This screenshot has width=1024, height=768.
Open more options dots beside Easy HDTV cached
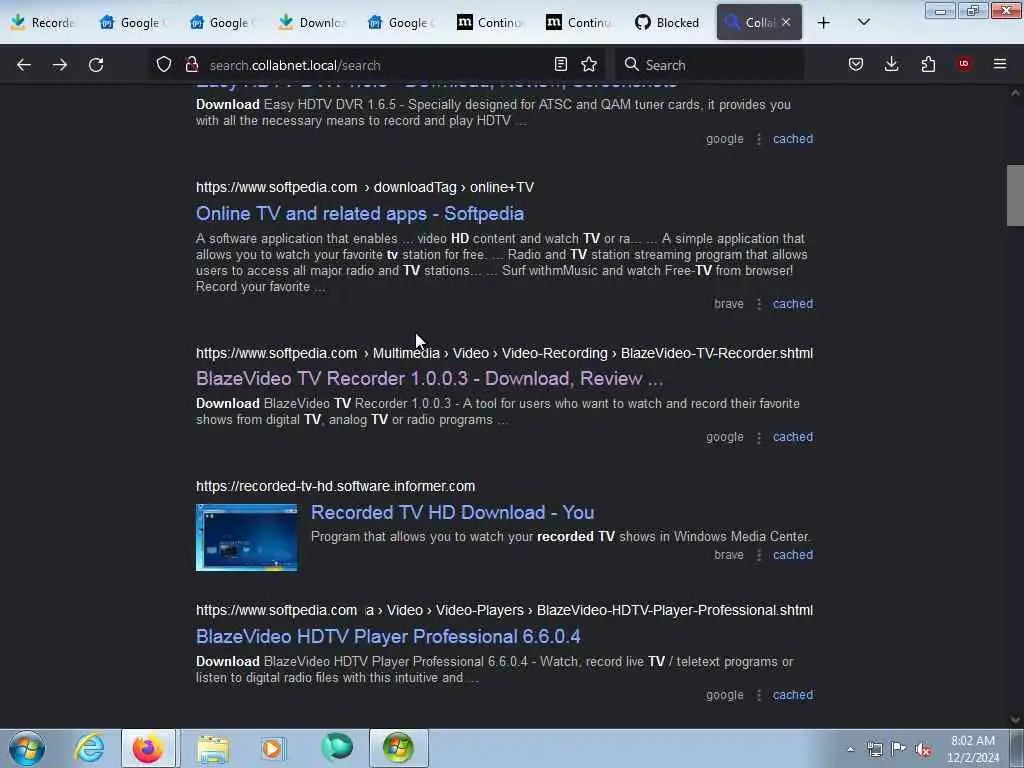759,139
